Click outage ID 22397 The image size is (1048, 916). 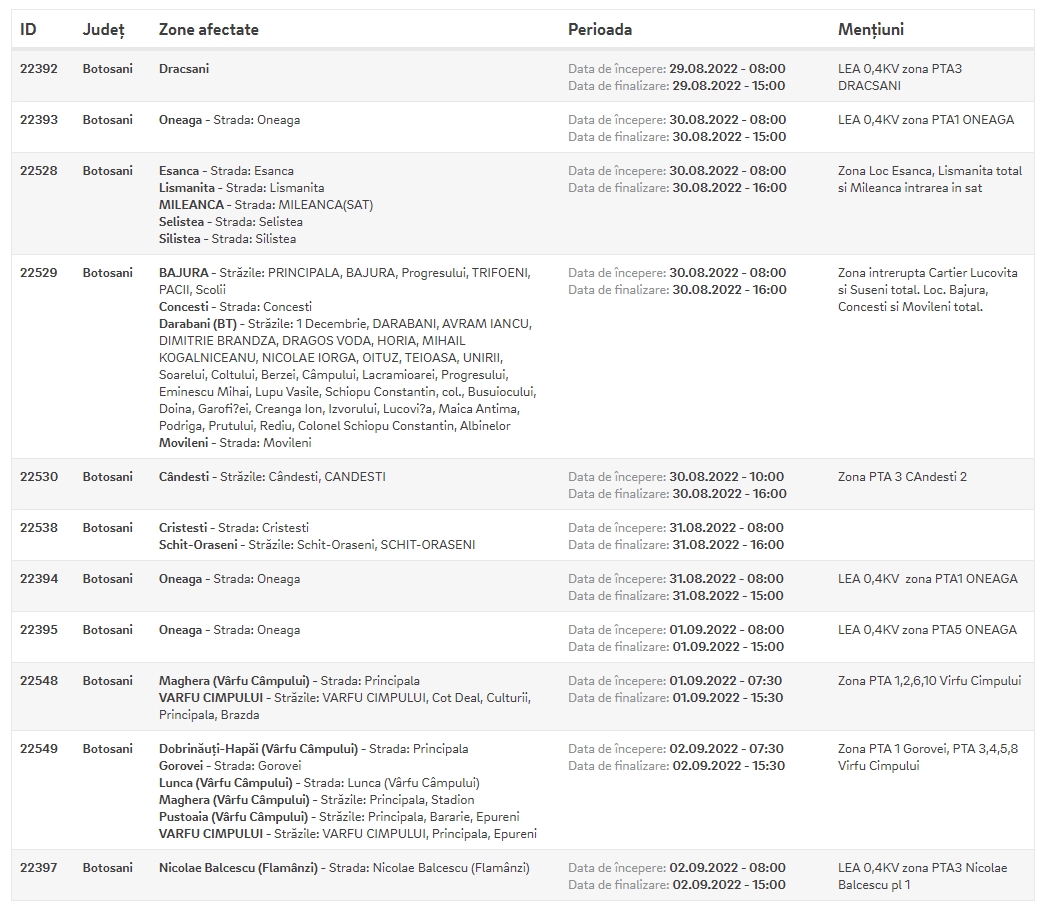[x=39, y=869]
